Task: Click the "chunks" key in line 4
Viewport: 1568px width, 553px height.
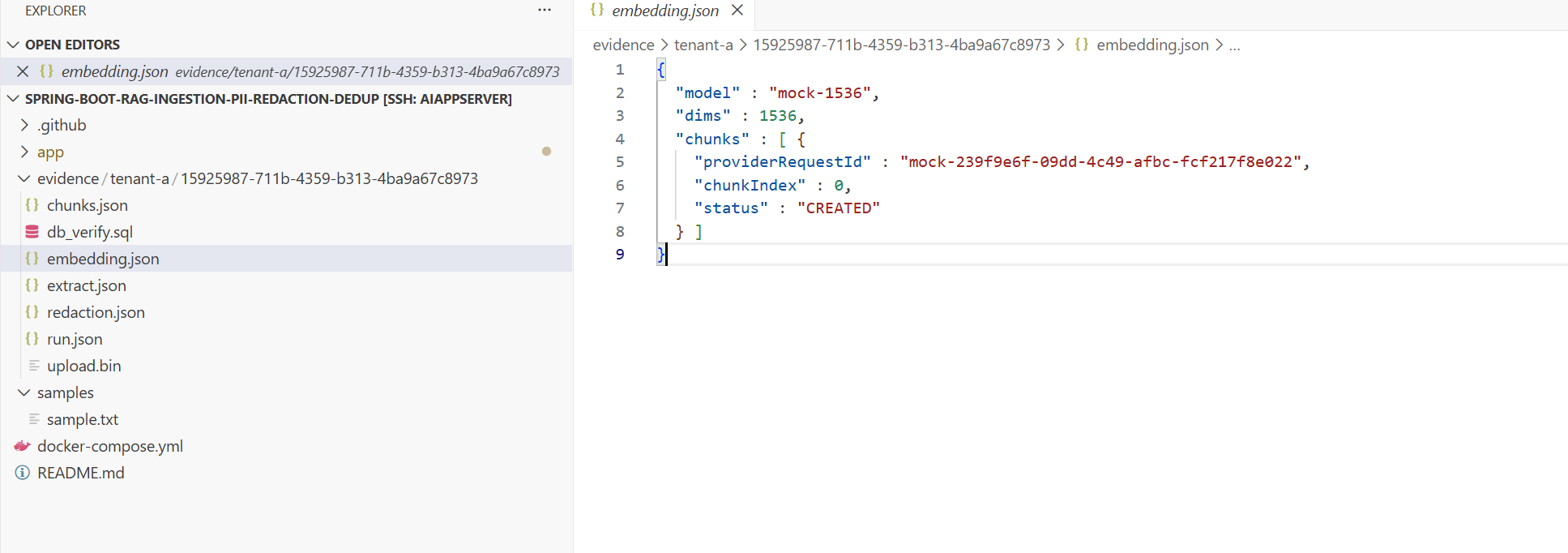Action: [x=712, y=139]
